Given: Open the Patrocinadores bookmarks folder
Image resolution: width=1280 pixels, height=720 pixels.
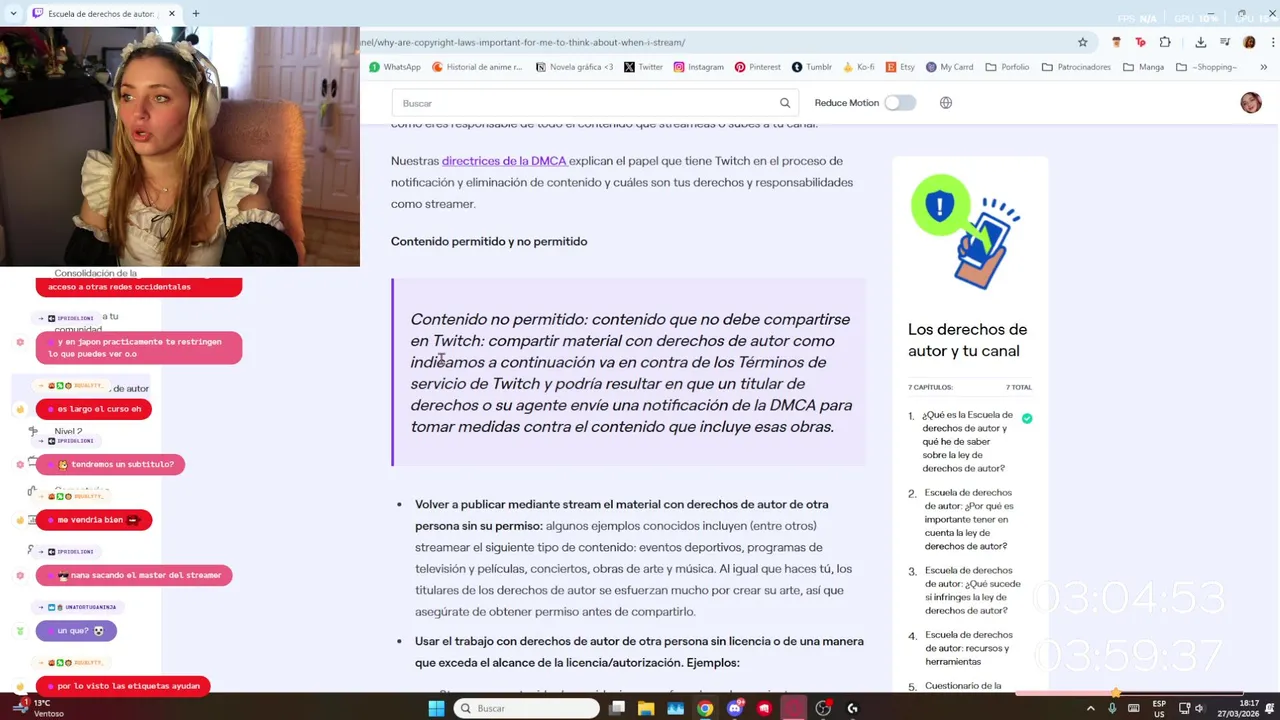Looking at the screenshot, I should (x=1076, y=67).
